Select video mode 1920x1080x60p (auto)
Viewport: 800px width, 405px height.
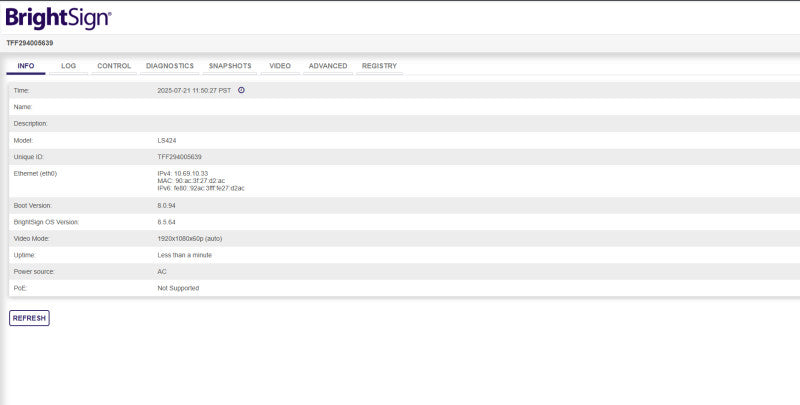[x=190, y=239]
